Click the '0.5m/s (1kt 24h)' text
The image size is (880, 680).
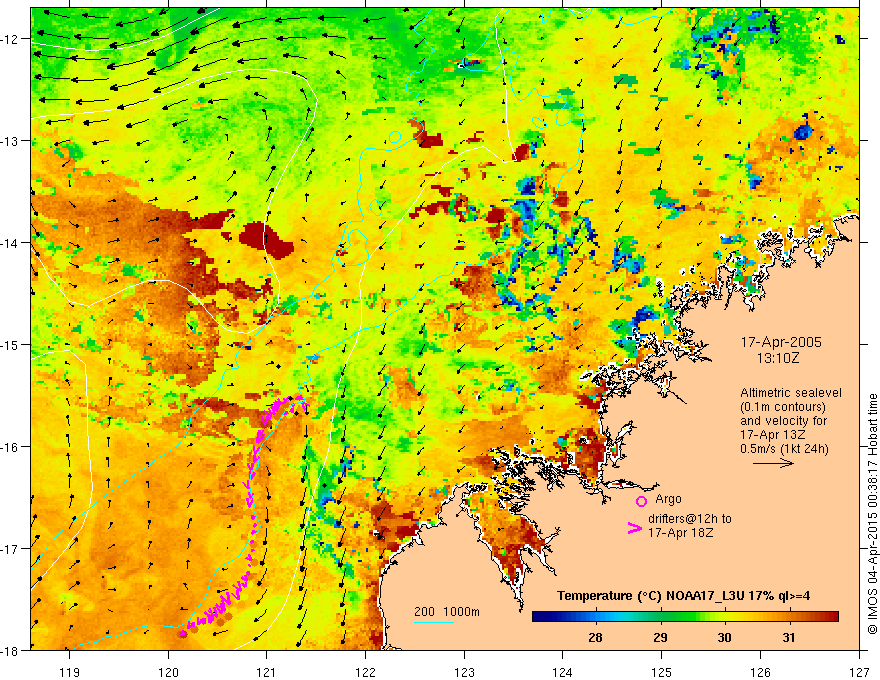[784, 449]
